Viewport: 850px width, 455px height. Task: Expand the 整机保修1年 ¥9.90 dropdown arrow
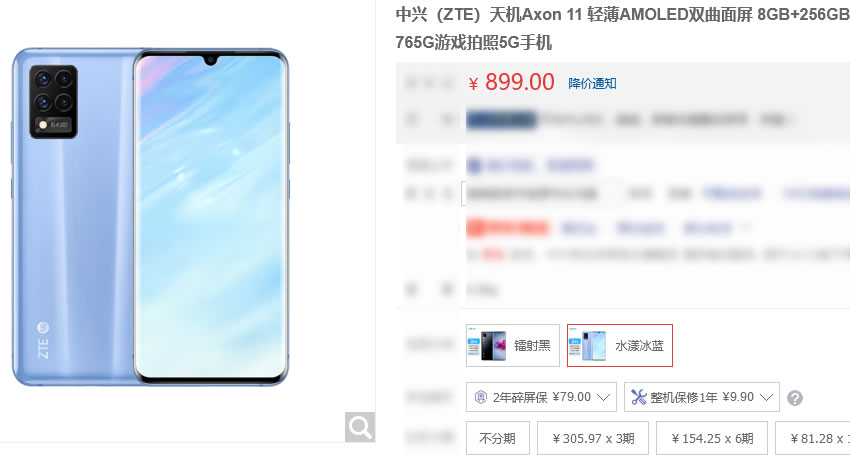[766, 398]
